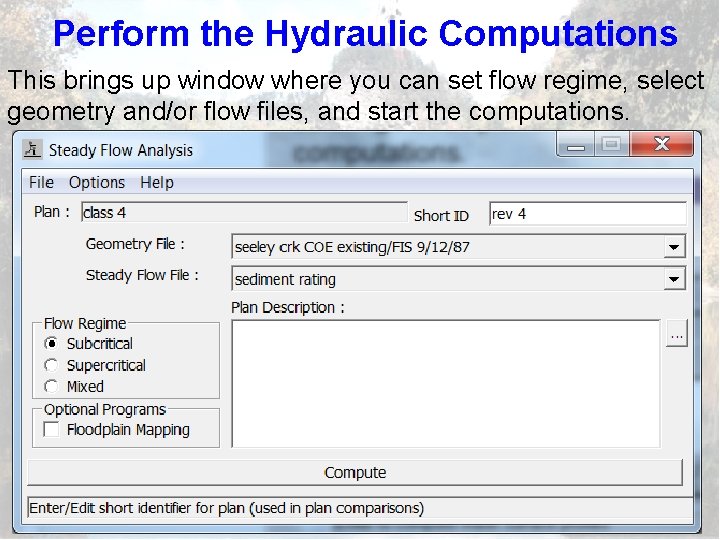Image resolution: width=720 pixels, height=540 pixels.
Task: Enable the Floodplain Mapping checkbox
Action: pyautogui.click(x=51, y=430)
